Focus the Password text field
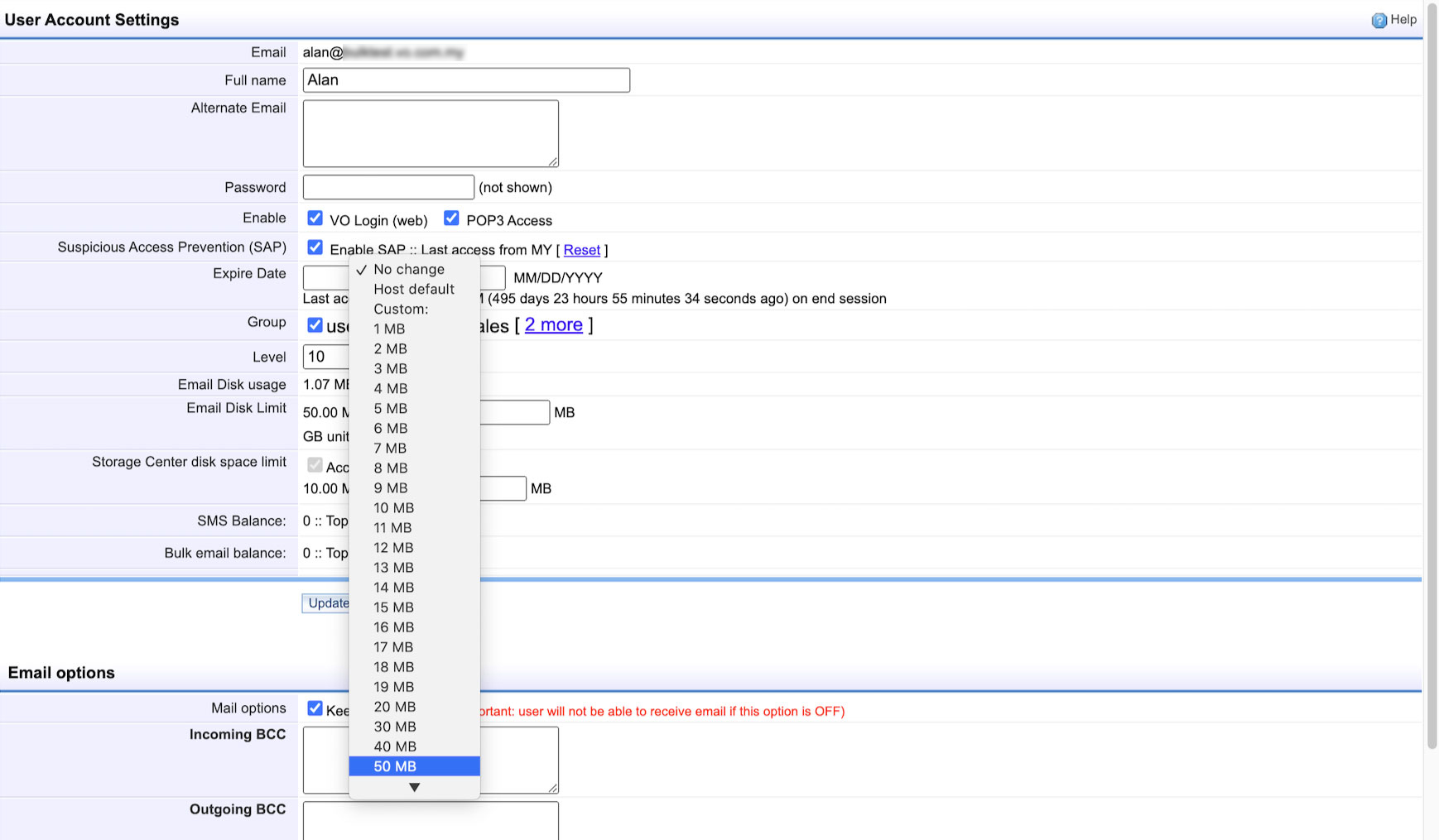The width and height of the screenshot is (1439, 840). 388,187
